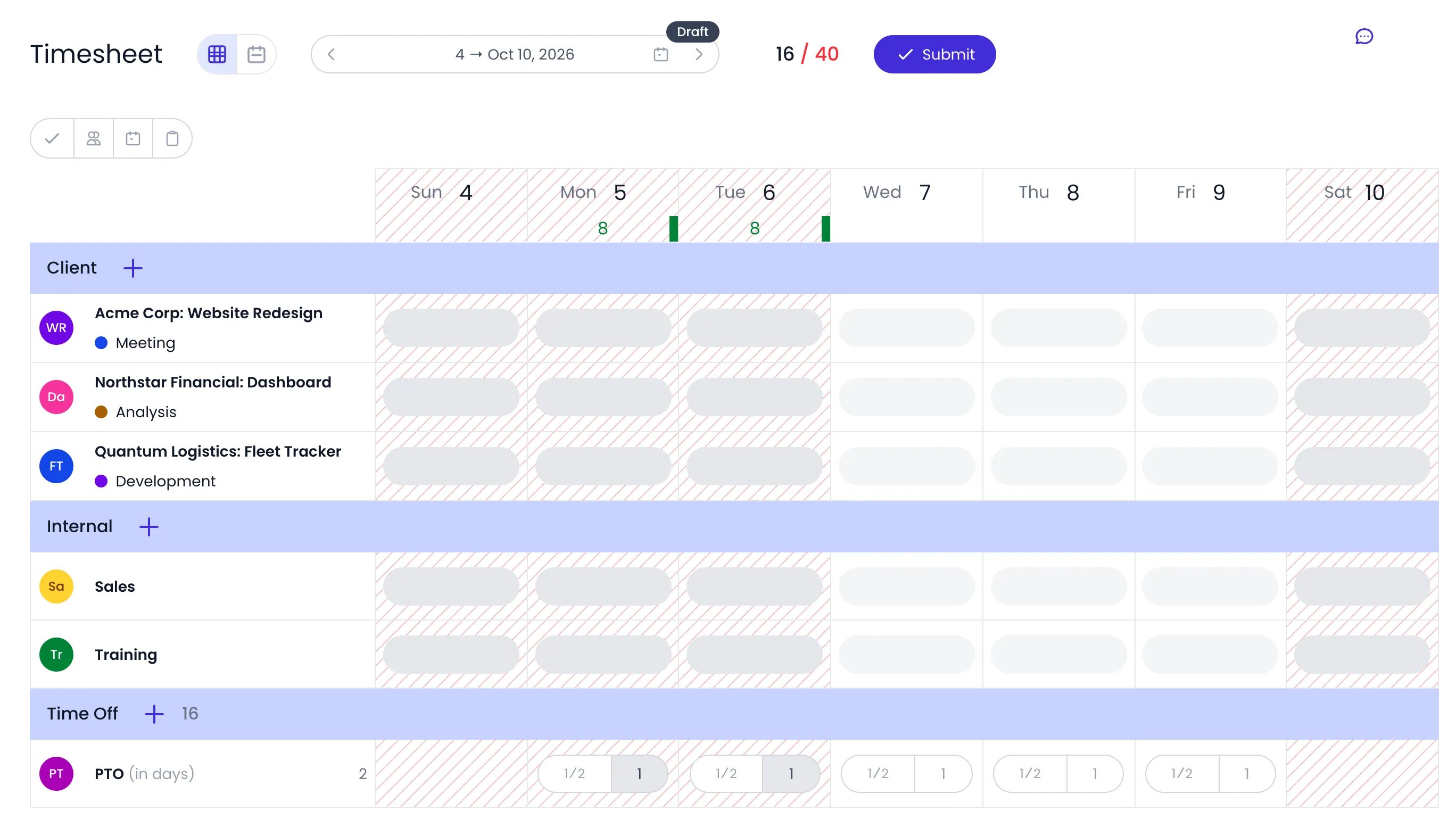Viewport: 1456px width, 827px height.
Task: Click the Sa avatar for Sales
Action: coord(56,586)
